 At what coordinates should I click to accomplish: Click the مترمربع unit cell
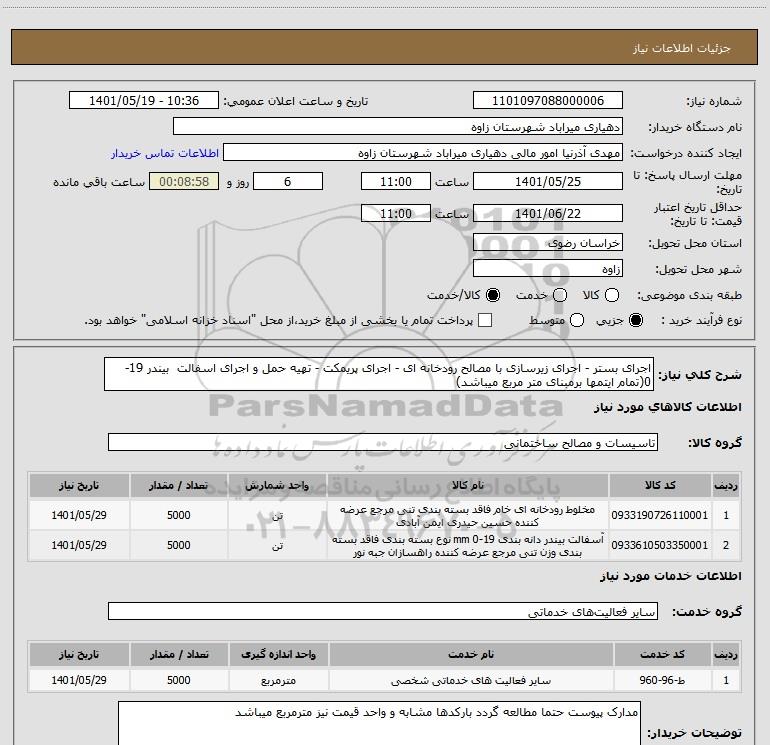click(x=278, y=681)
